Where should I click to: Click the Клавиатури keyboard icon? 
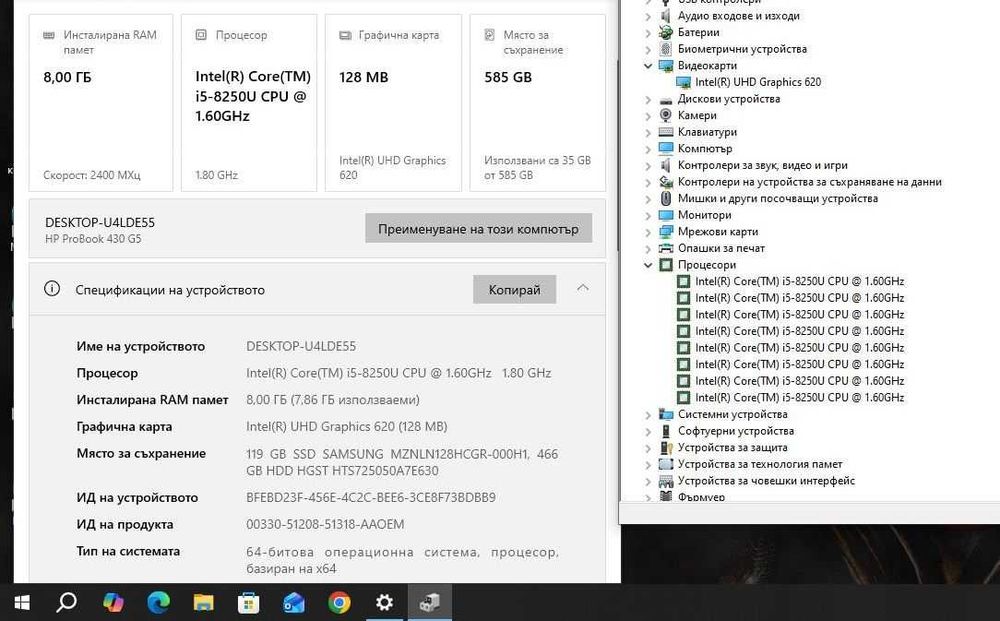pos(666,132)
